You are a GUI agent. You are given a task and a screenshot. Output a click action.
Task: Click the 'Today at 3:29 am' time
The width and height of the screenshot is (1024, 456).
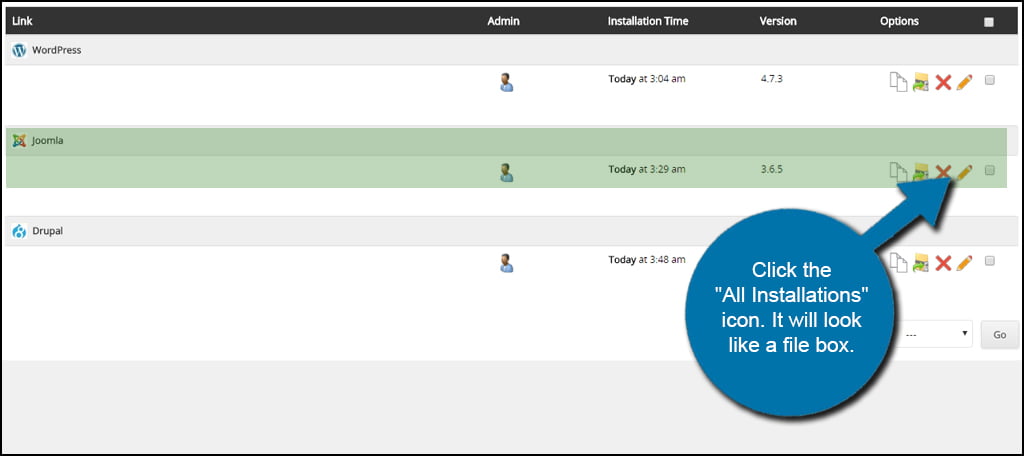pos(647,169)
